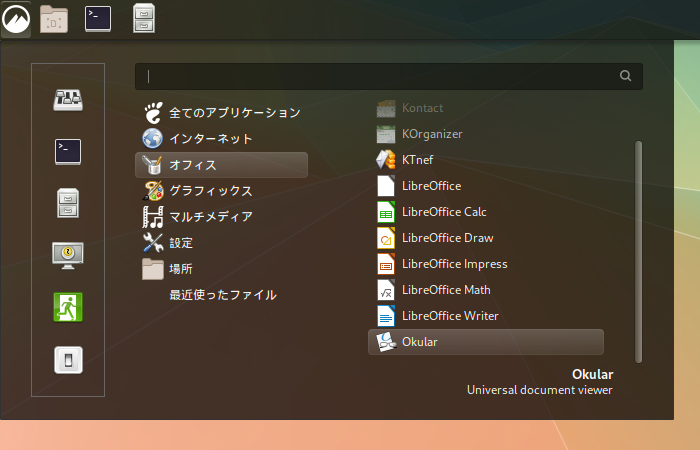Launch LibreOffice Draw
The width and height of the screenshot is (700, 450).
(x=486, y=238)
